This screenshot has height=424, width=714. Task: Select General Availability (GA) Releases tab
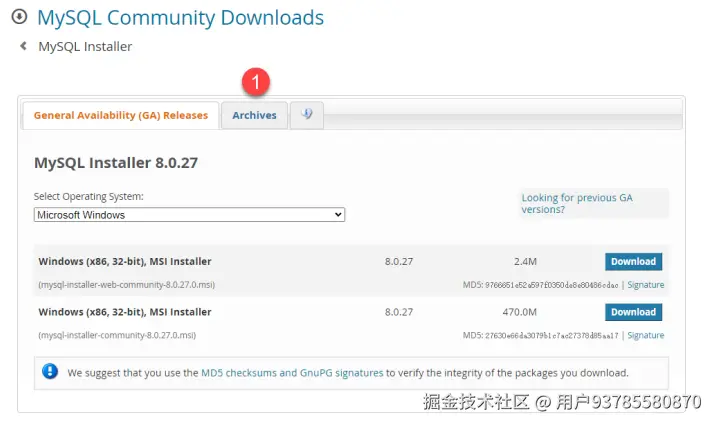pyautogui.click(x=121, y=115)
